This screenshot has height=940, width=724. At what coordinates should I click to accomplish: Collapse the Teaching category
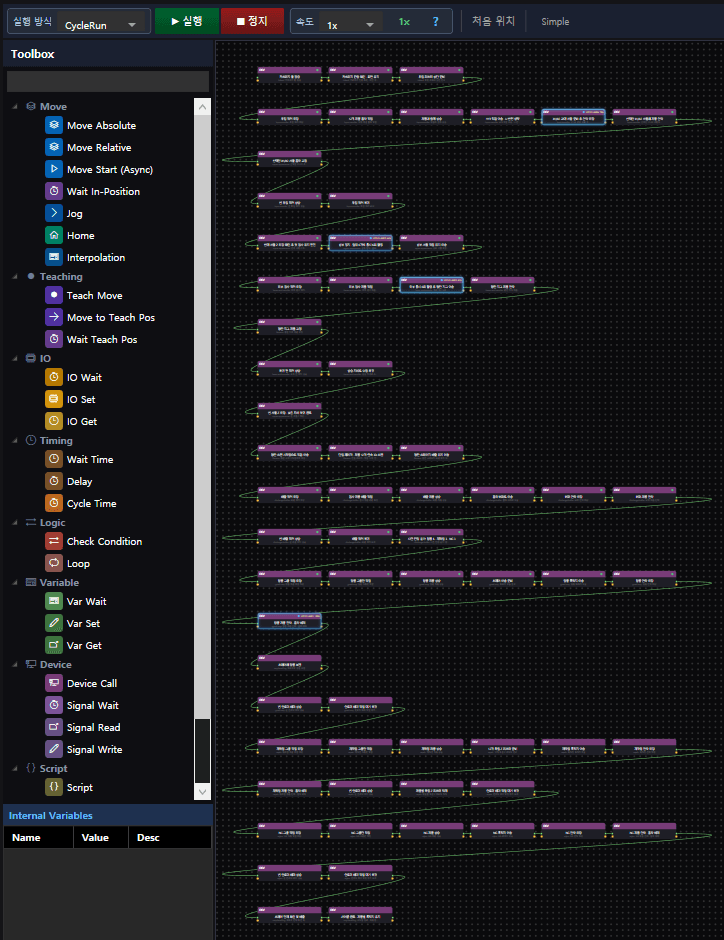point(15,277)
